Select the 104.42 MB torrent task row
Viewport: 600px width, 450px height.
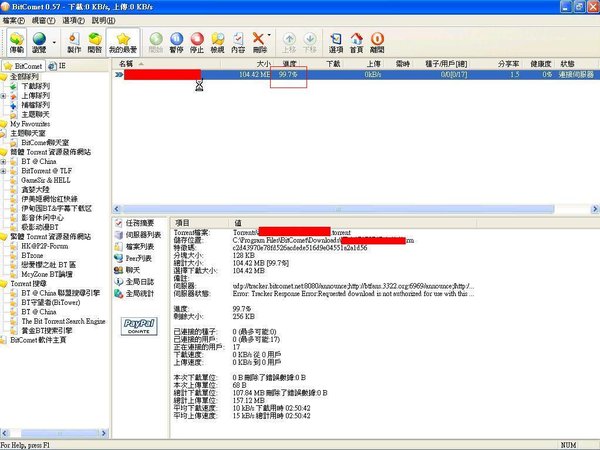(x=356, y=75)
